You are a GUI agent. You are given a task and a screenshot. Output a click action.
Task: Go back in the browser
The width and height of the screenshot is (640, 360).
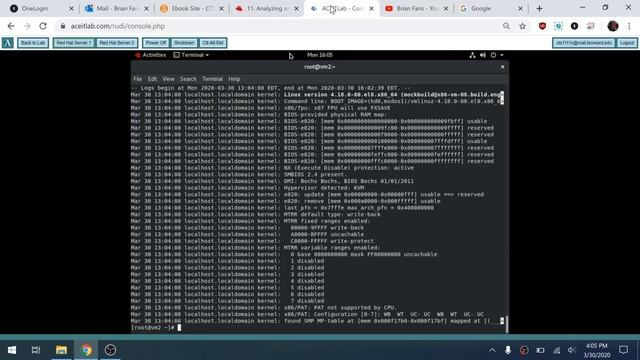coord(11,26)
